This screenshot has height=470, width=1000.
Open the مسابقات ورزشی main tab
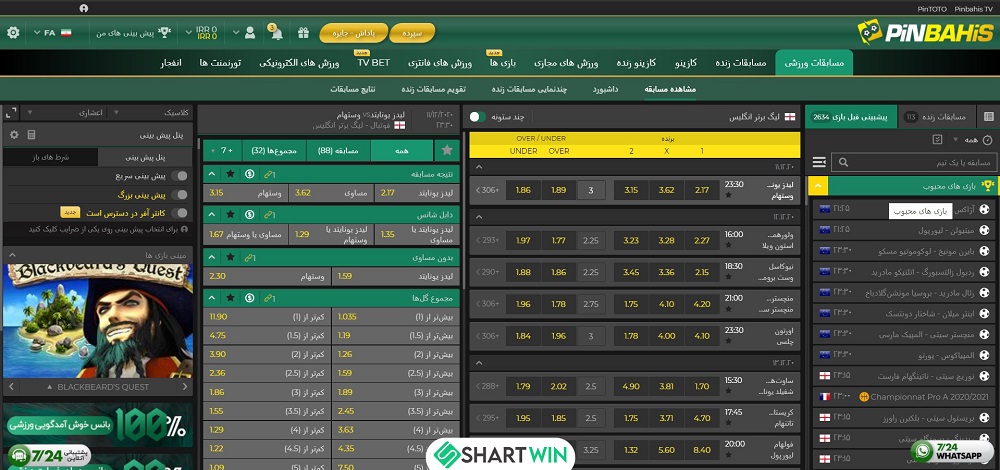tap(814, 63)
